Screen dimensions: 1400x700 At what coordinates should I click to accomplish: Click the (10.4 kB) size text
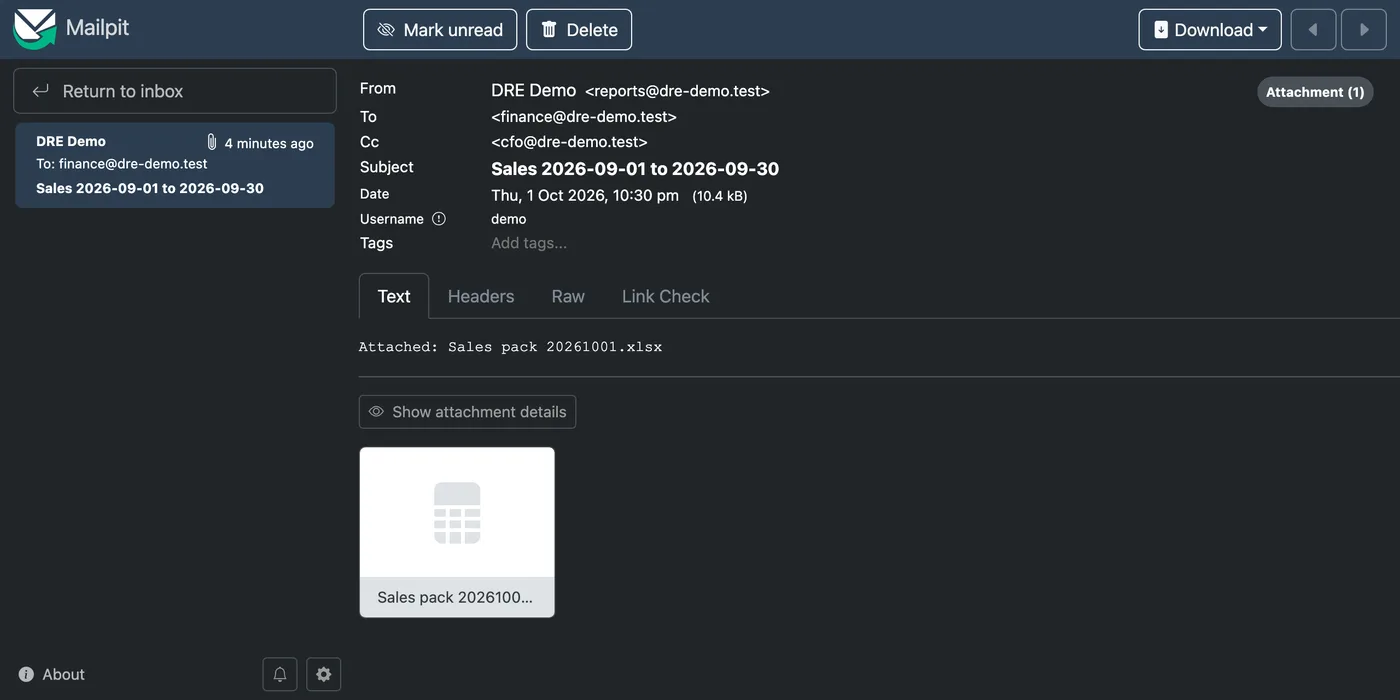click(x=720, y=196)
